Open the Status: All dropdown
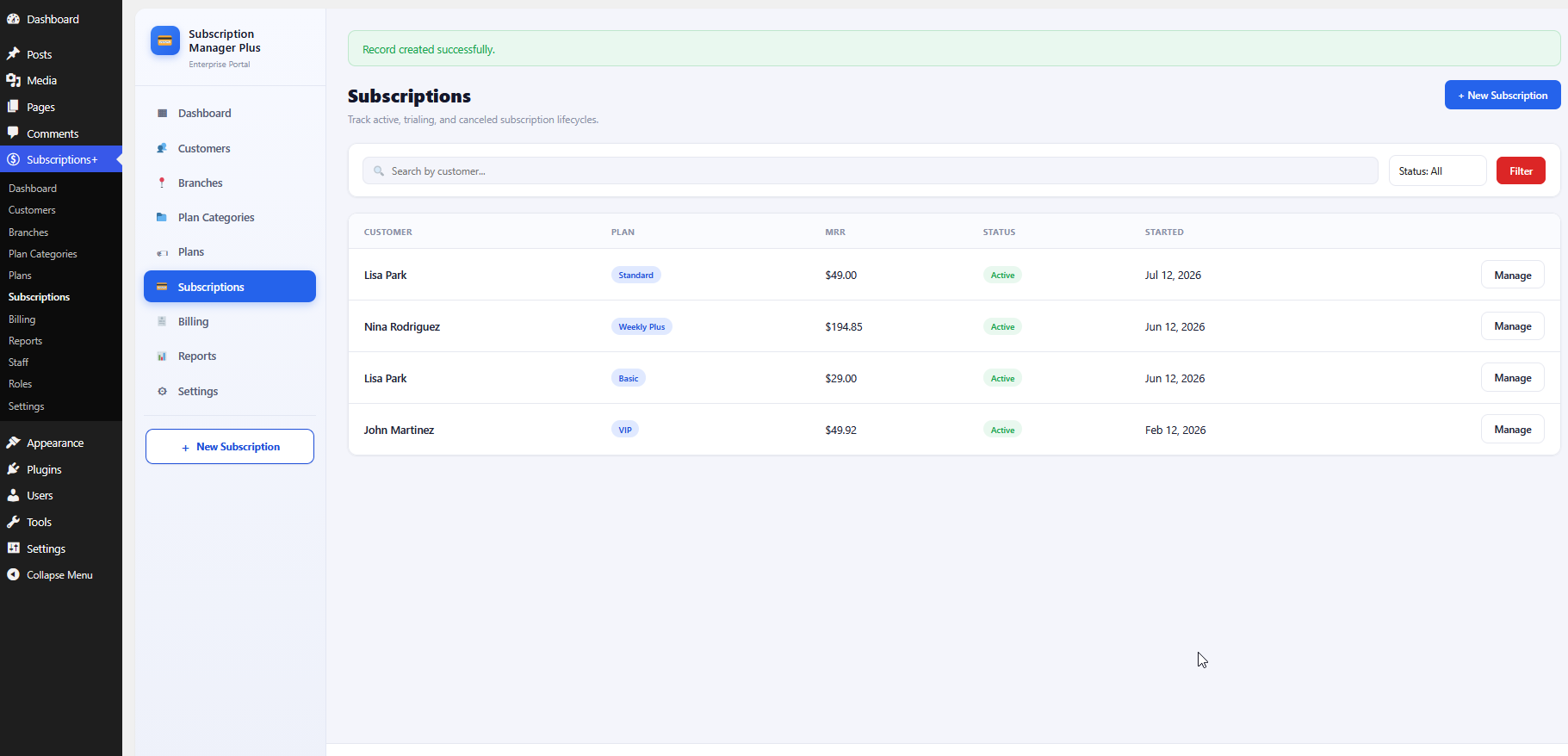Screen dimensions: 1568x756 [1437, 170]
